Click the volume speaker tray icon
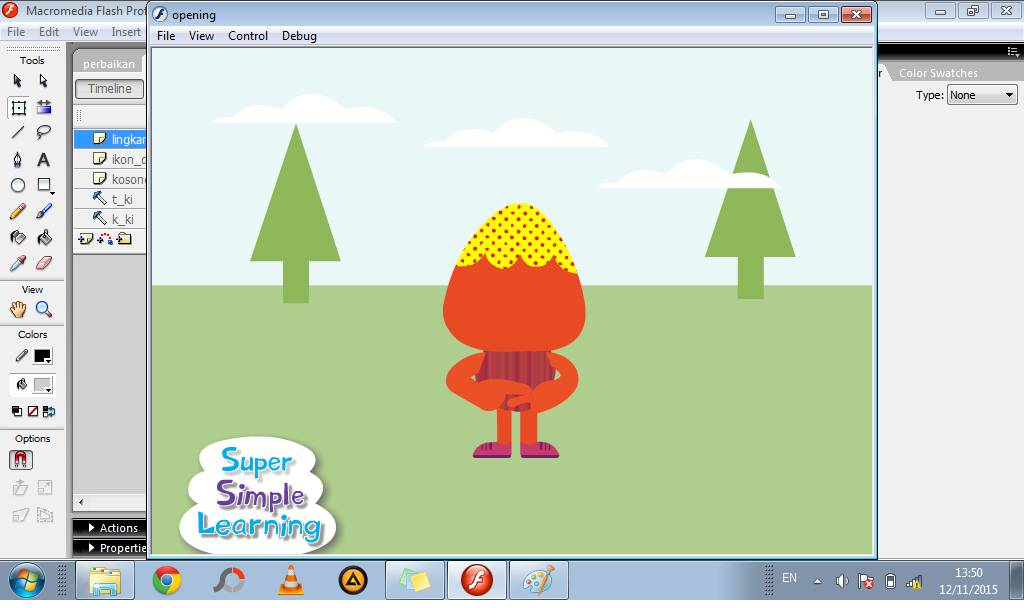 842,581
